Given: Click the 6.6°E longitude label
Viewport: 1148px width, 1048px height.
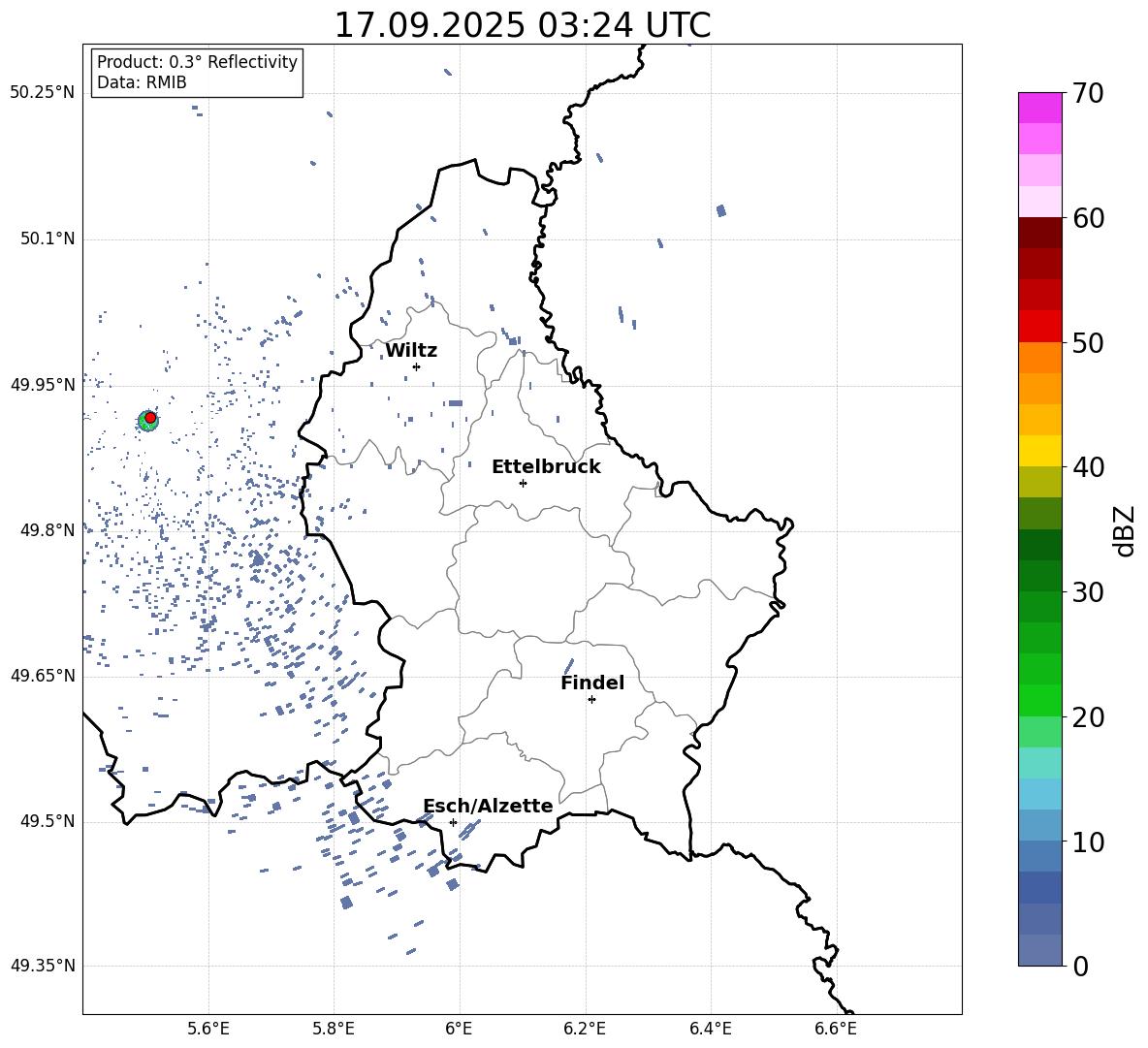Looking at the screenshot, I should click(x=836, y=1029).
